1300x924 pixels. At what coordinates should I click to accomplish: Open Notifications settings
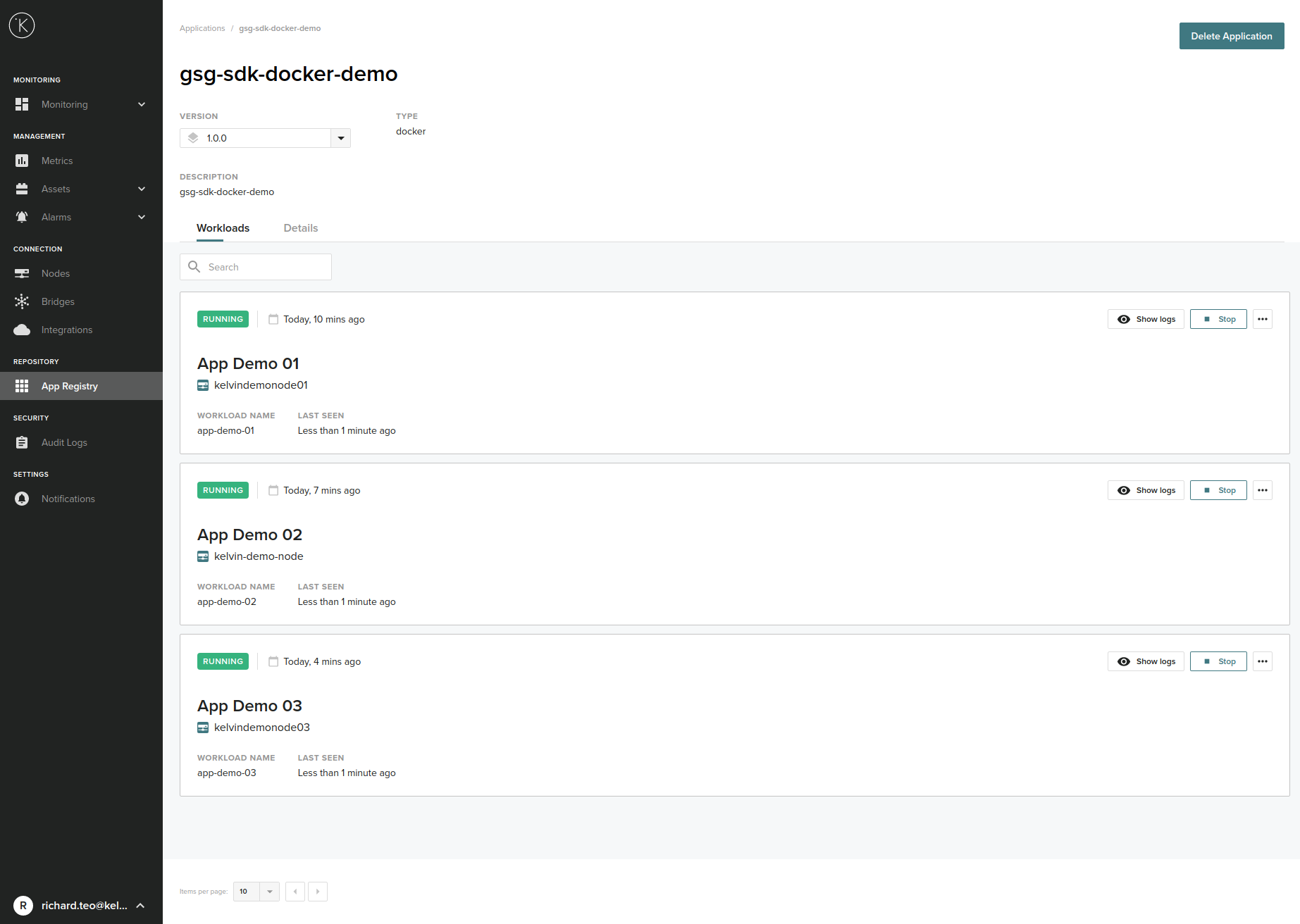68,499
